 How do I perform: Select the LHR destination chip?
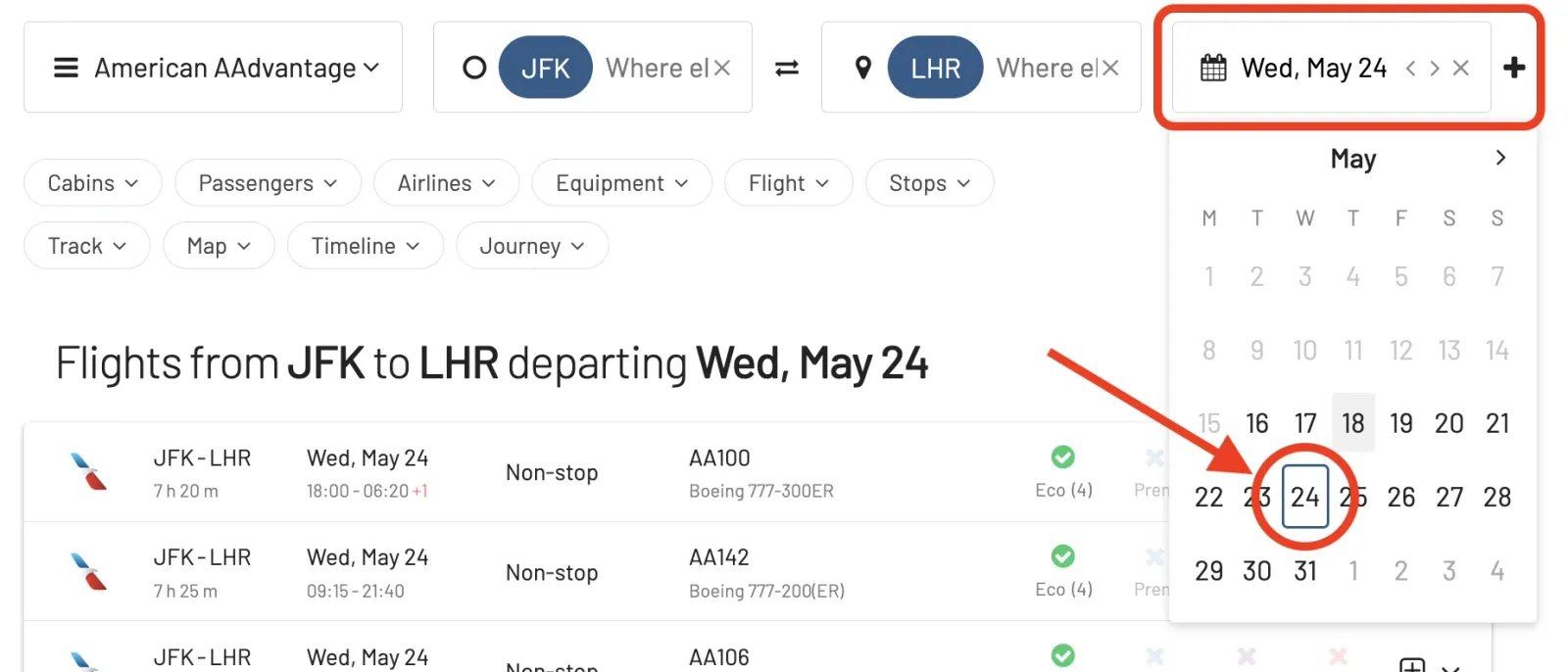tap(935, 68)
